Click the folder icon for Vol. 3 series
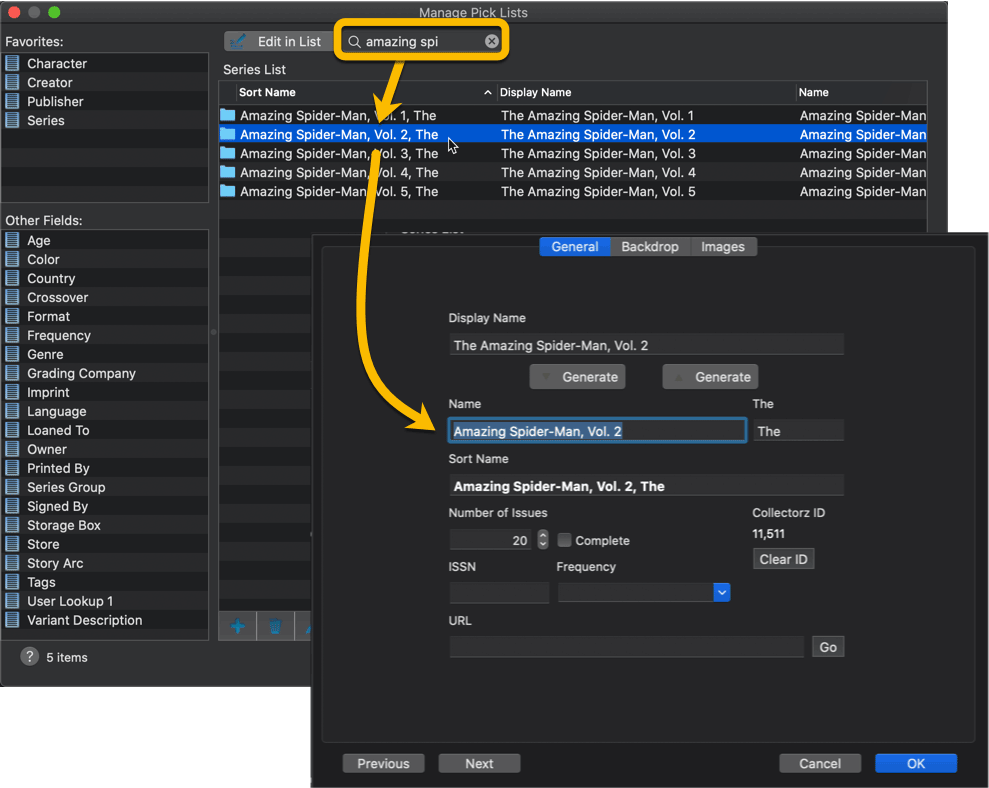The image size is (989, 788). point(228,153)
